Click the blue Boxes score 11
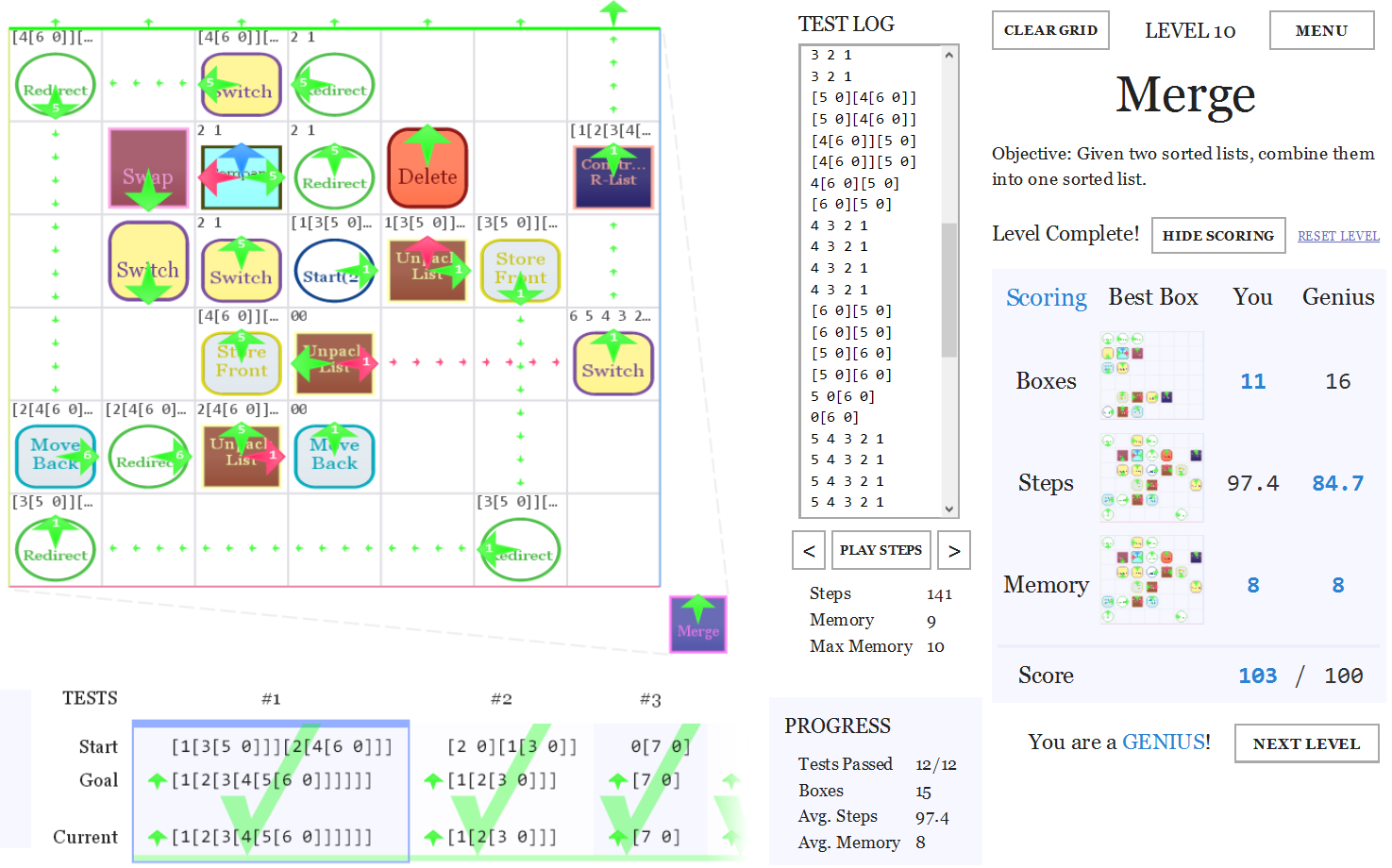The image size is (1392, 868). pyautogui.click(x=1252, y=381)
